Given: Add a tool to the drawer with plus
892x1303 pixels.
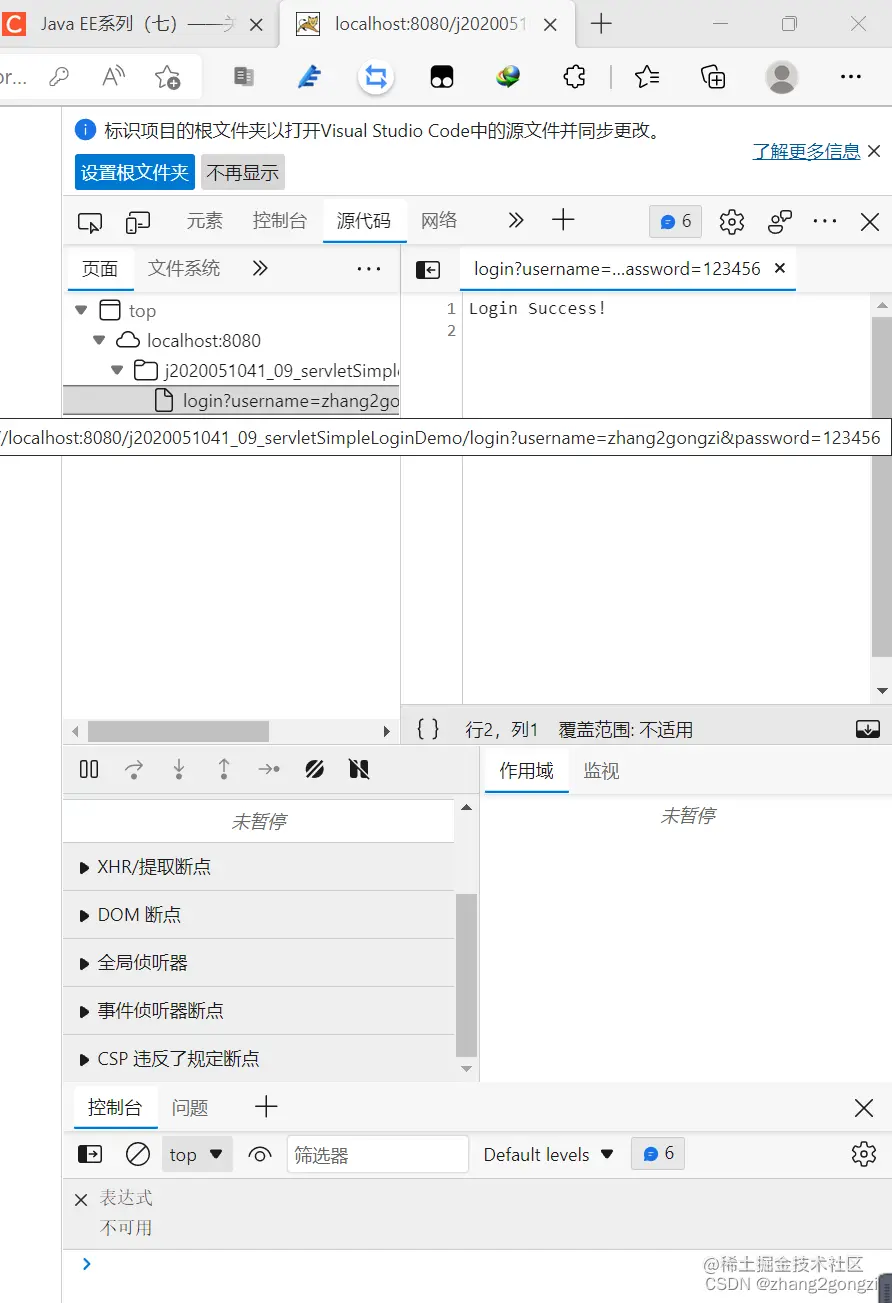Looking at the screenshot, I should pos(266,1106).
